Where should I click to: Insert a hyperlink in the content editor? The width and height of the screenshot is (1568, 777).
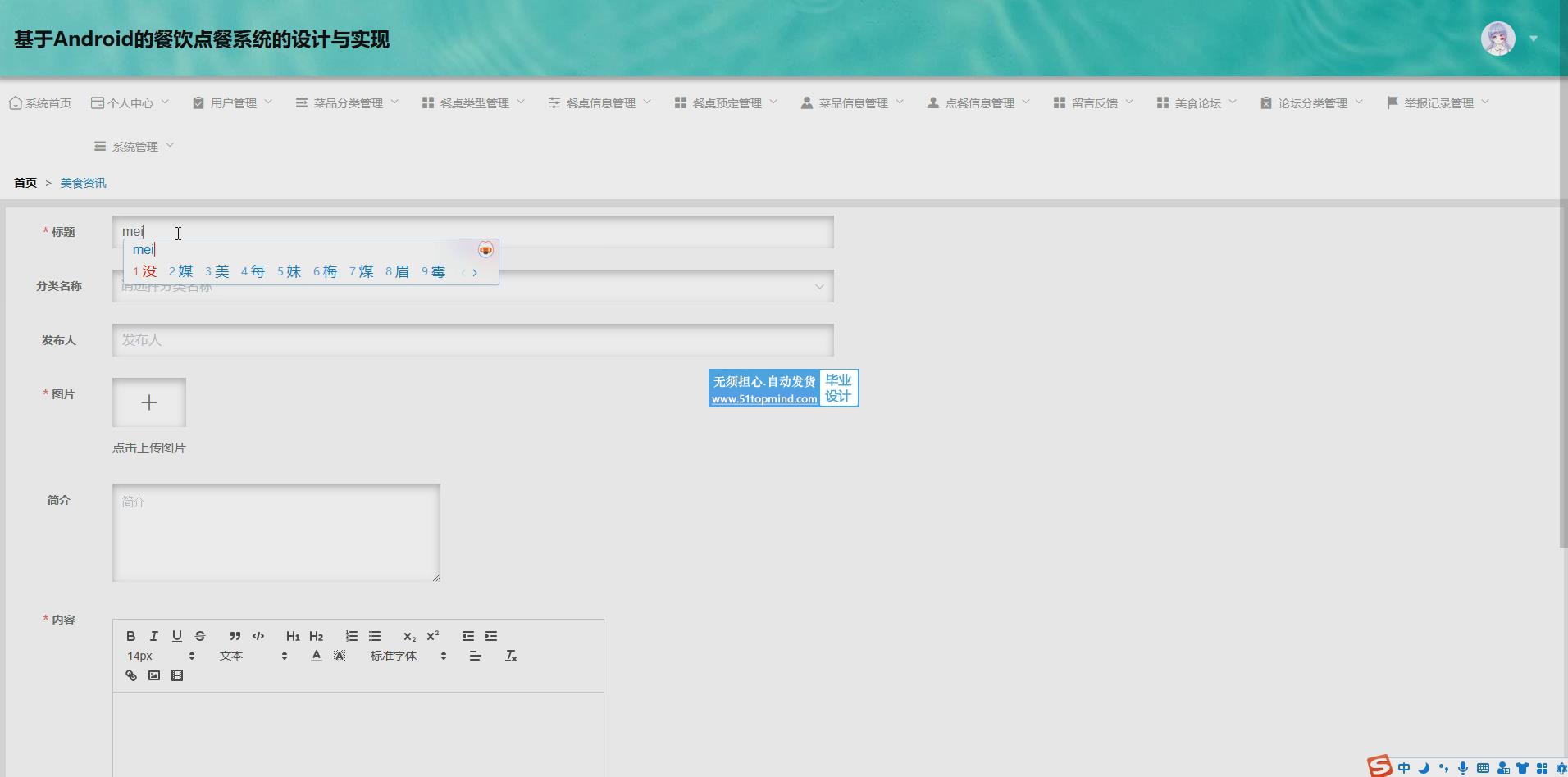[x=130, y=675]
